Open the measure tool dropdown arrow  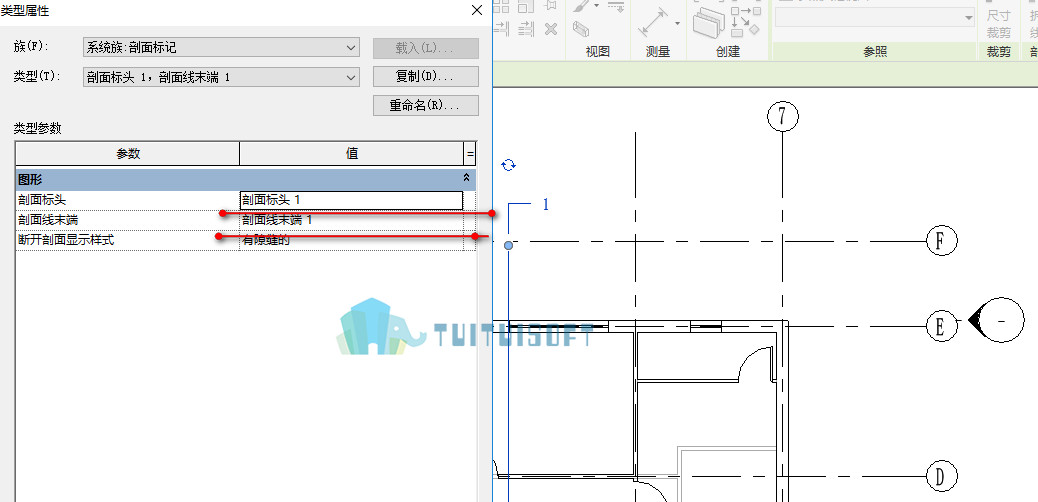click(677, 24)
